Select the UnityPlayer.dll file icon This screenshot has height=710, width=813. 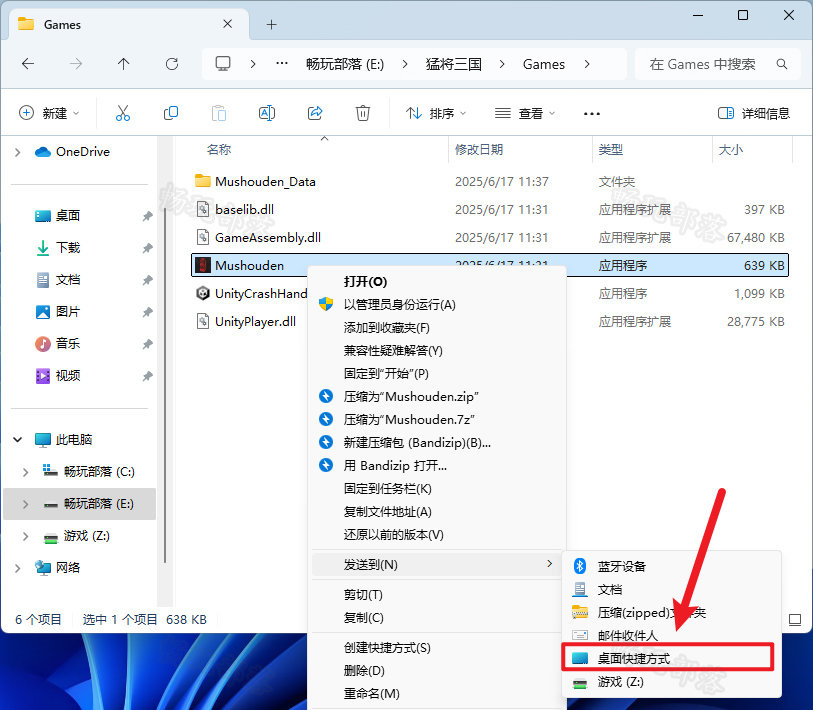202,321
